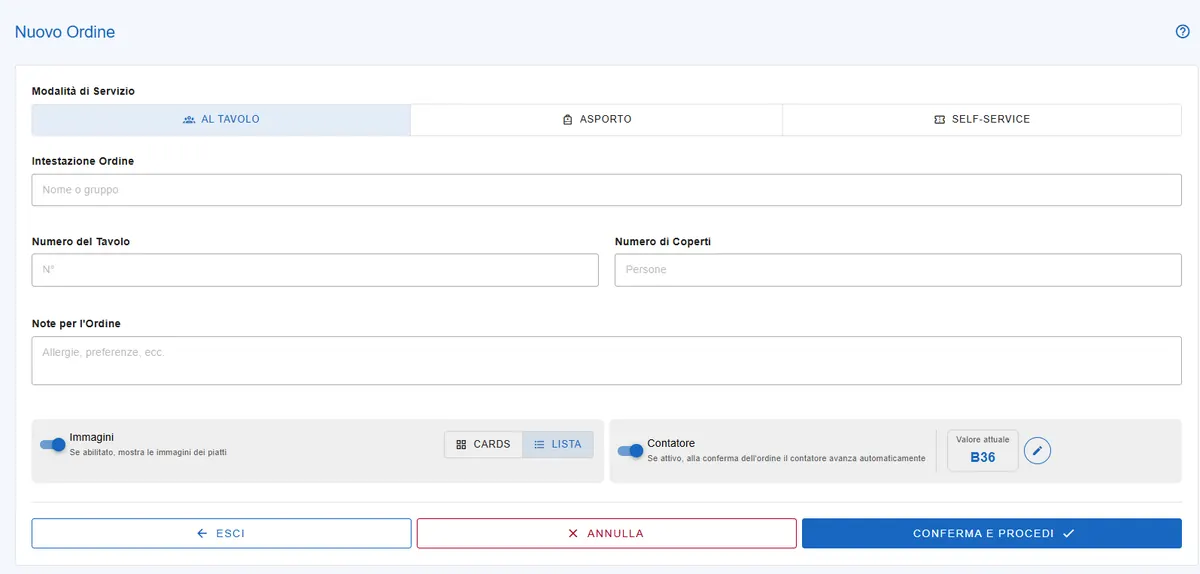
Task: Click the current counter value B36
Action: [983, 457]
